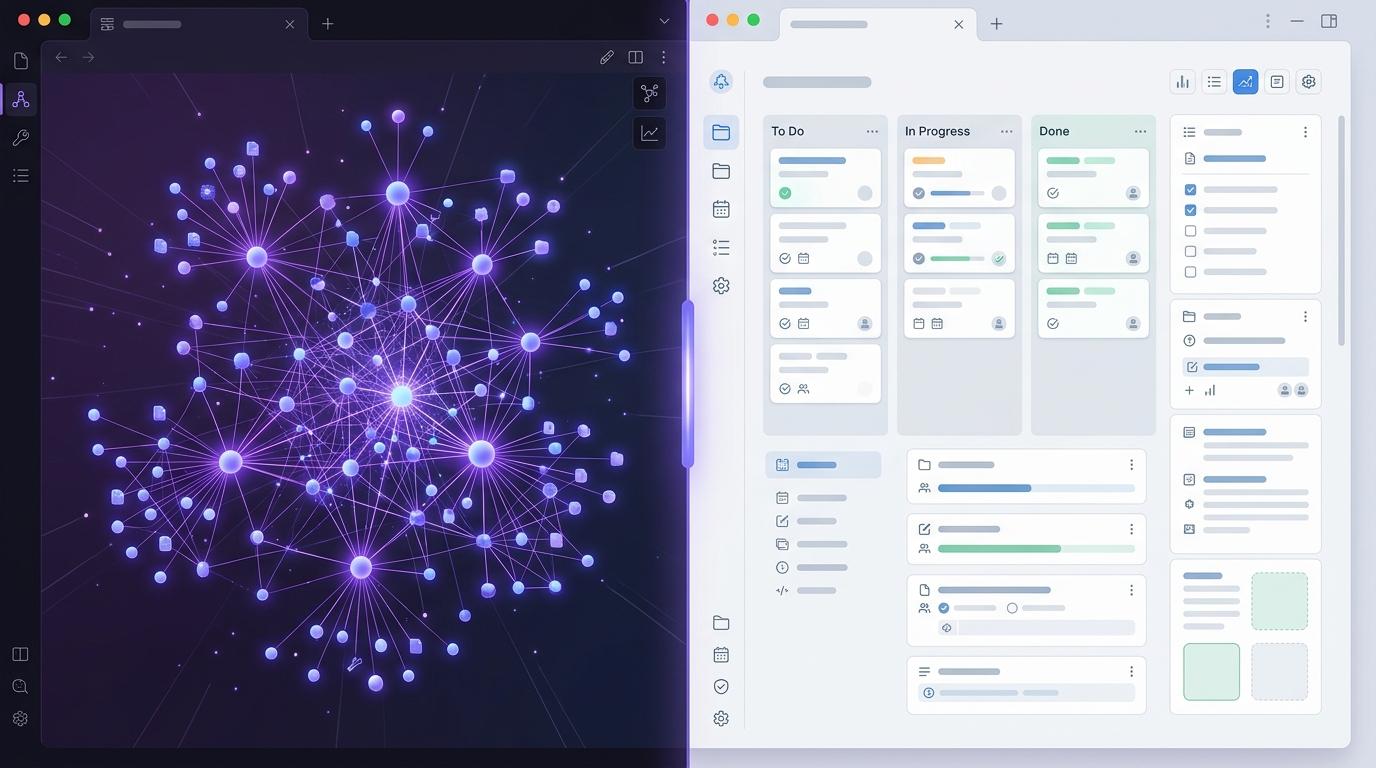Click the plus add button in folder panel
The image size is (1376, 768).
click(x=1189, y=390)
